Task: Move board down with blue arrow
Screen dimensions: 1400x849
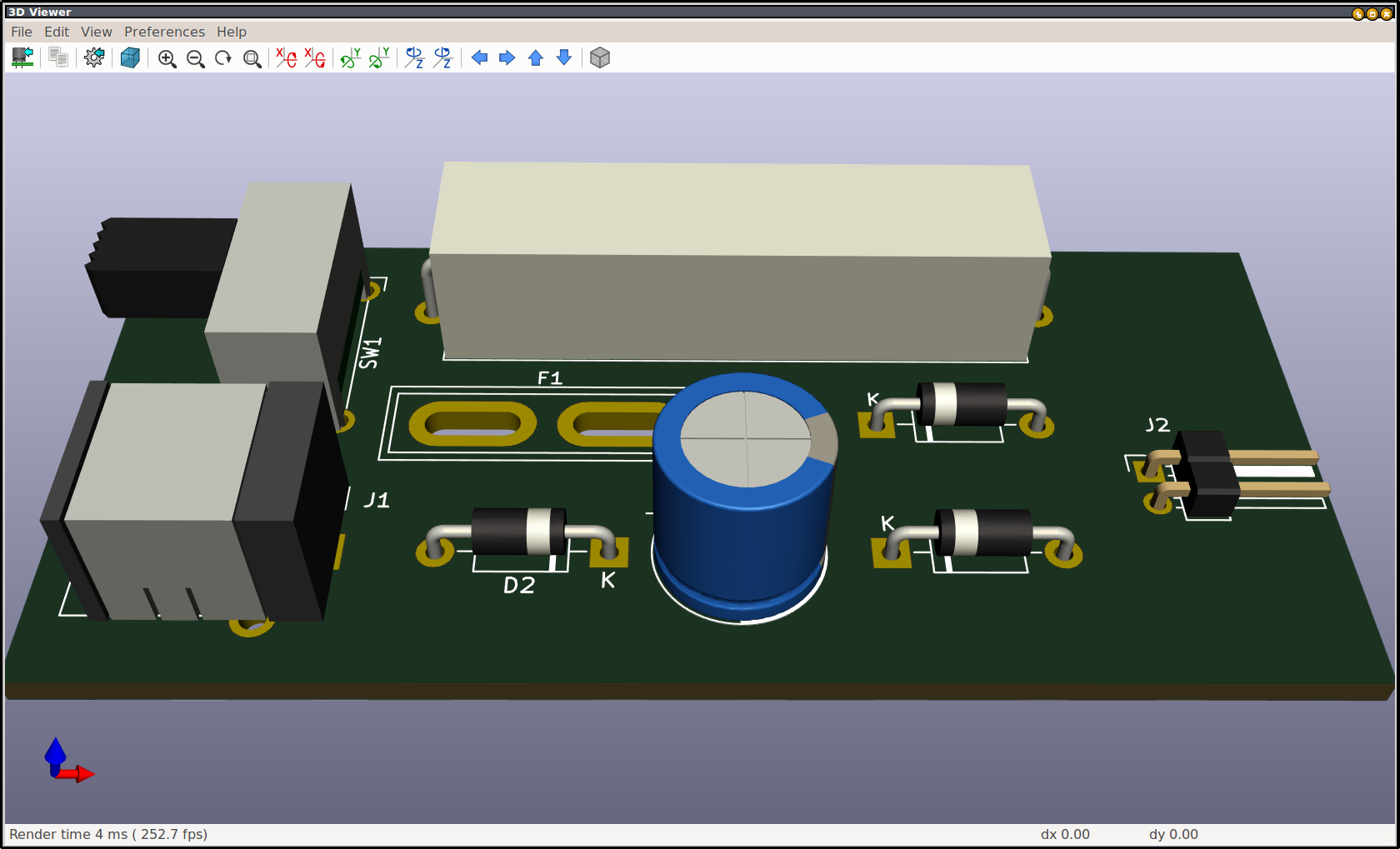Action: (564, 57)
